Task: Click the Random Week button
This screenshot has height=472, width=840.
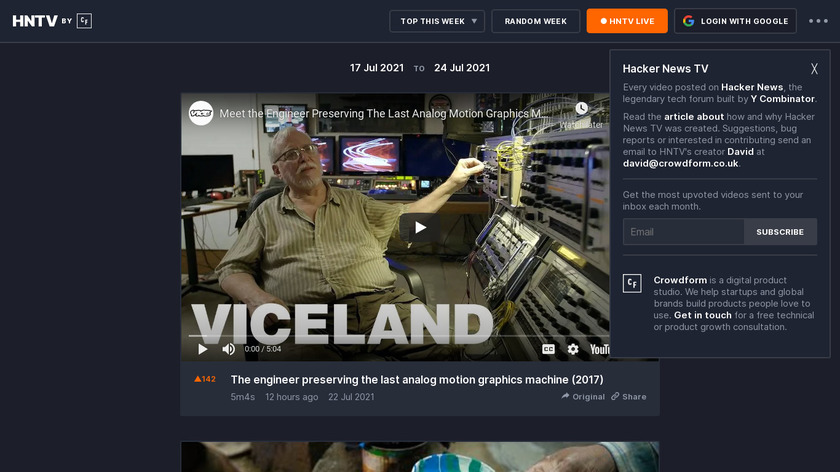Action: click(535, 21)
